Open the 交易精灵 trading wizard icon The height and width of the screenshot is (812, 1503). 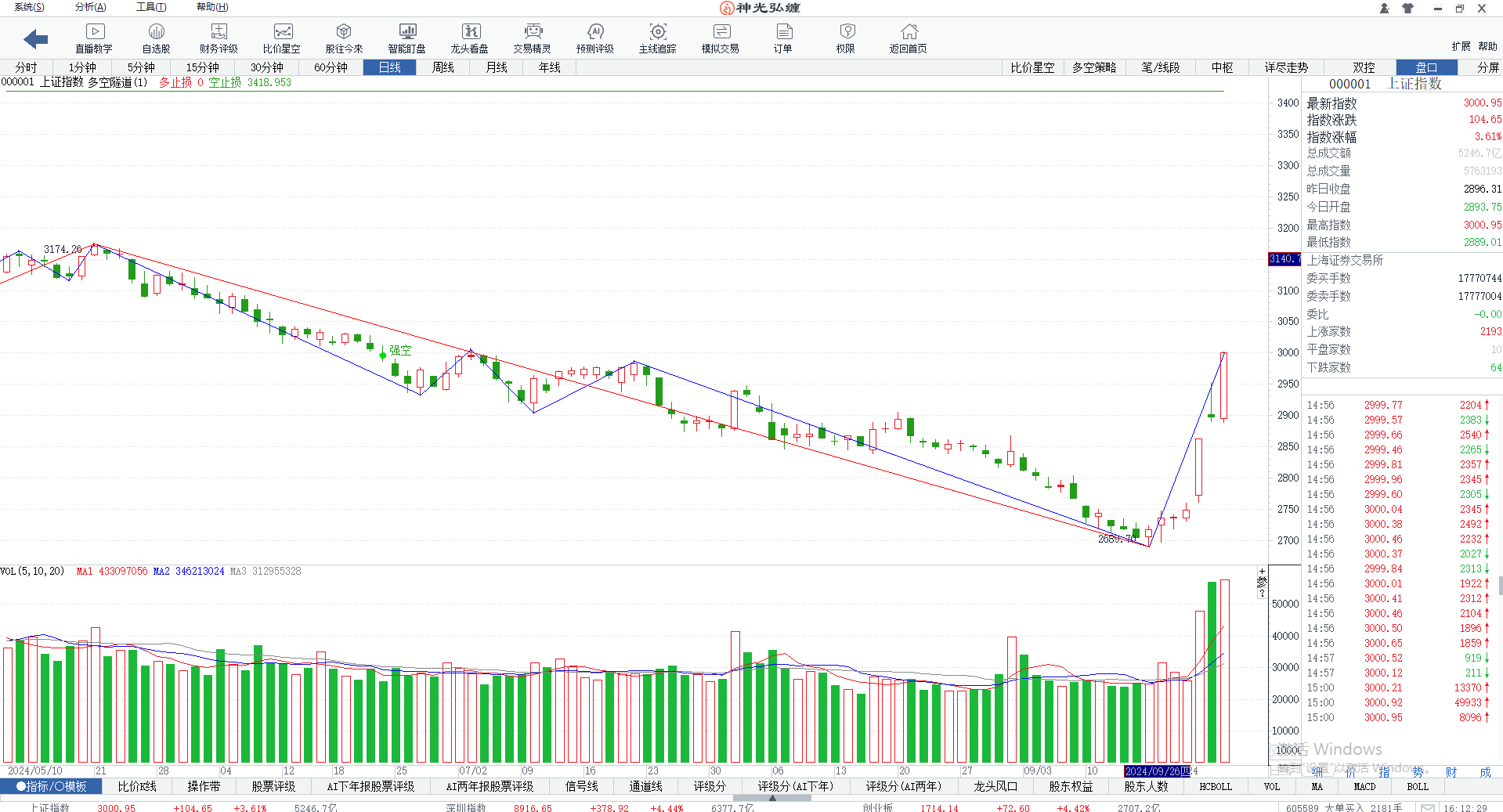point(533,38)
